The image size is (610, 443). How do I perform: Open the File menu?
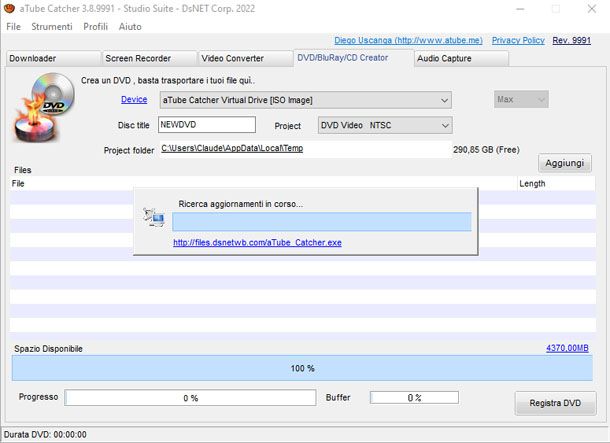14,25
